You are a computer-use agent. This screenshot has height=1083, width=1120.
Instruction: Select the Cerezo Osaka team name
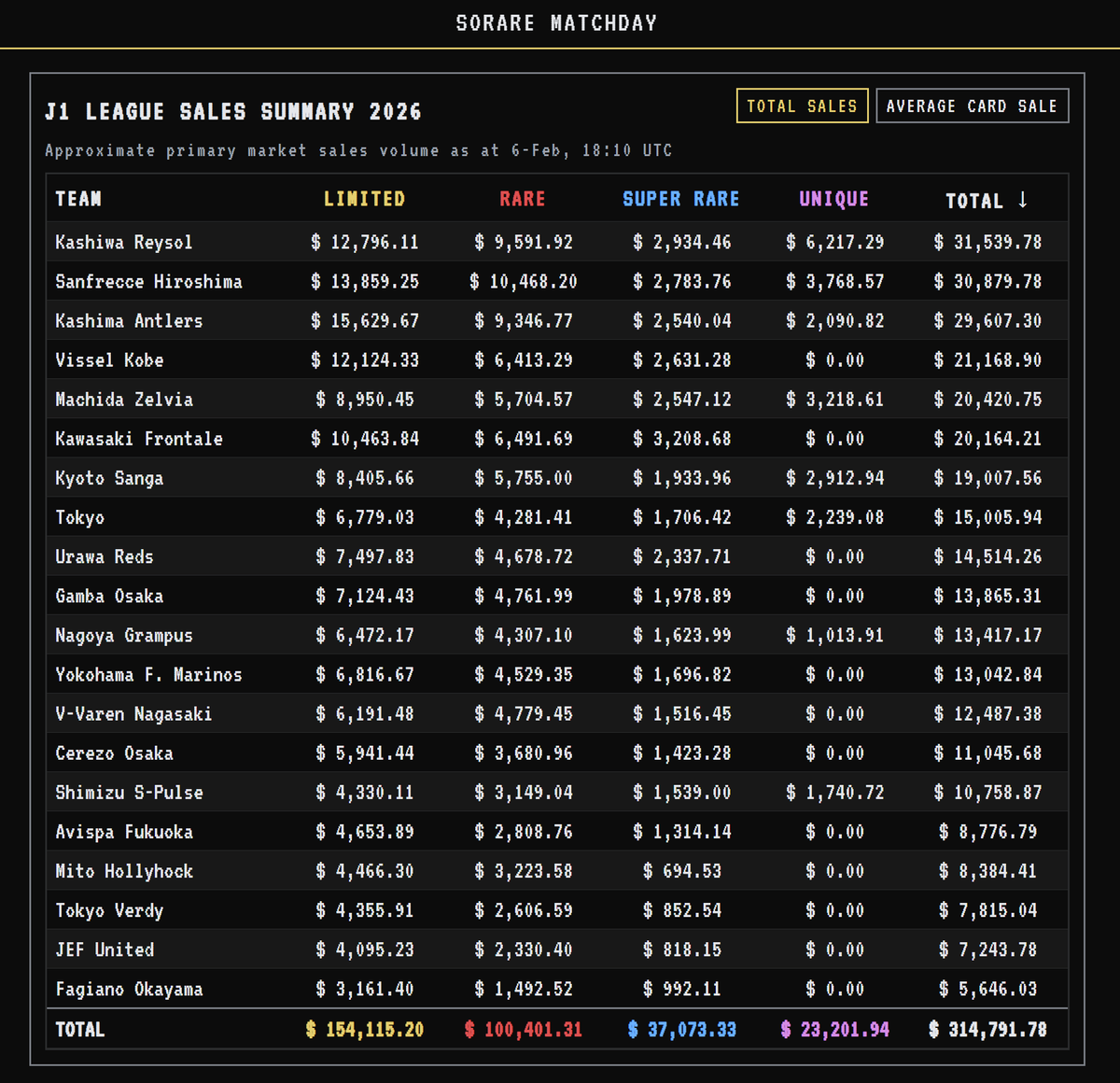(x=114, y=752)
